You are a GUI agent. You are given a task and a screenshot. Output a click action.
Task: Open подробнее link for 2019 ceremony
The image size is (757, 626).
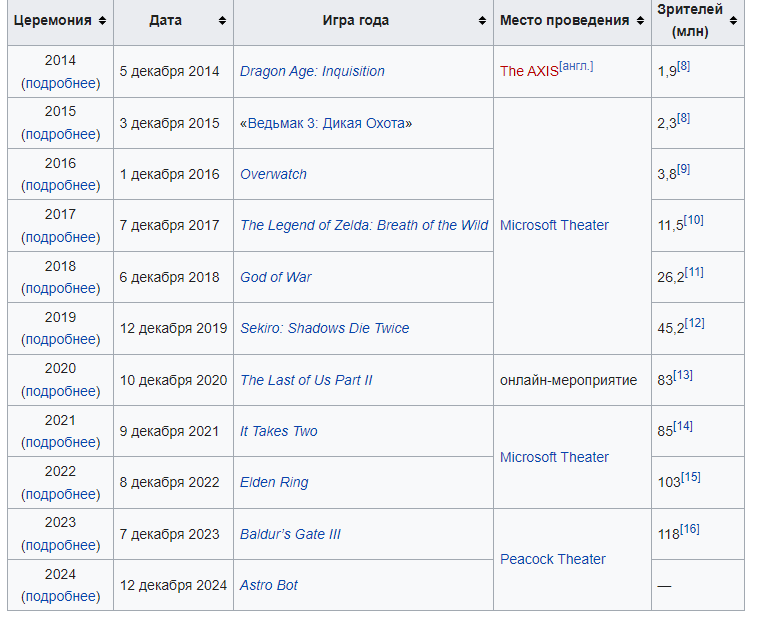tap(60, 339)
